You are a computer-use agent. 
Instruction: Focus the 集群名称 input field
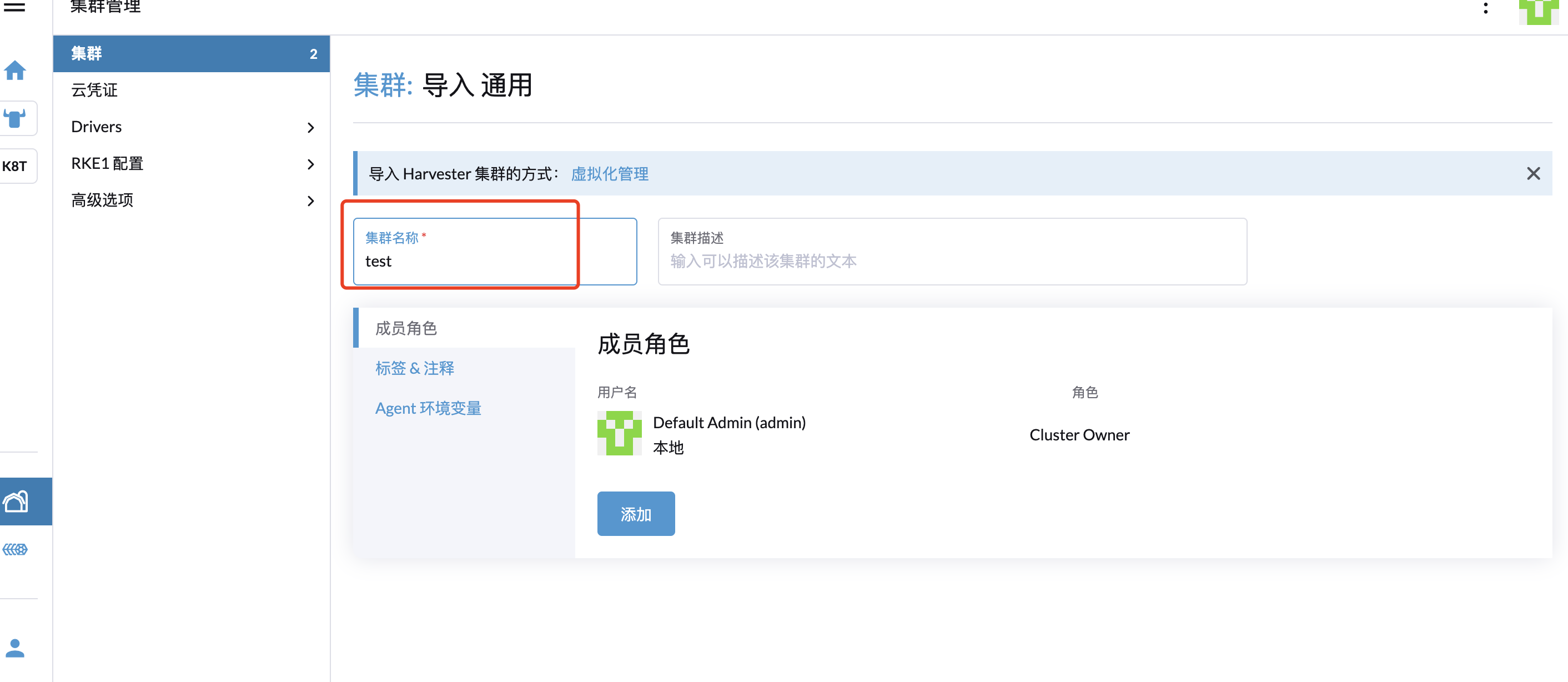(495, 251)
